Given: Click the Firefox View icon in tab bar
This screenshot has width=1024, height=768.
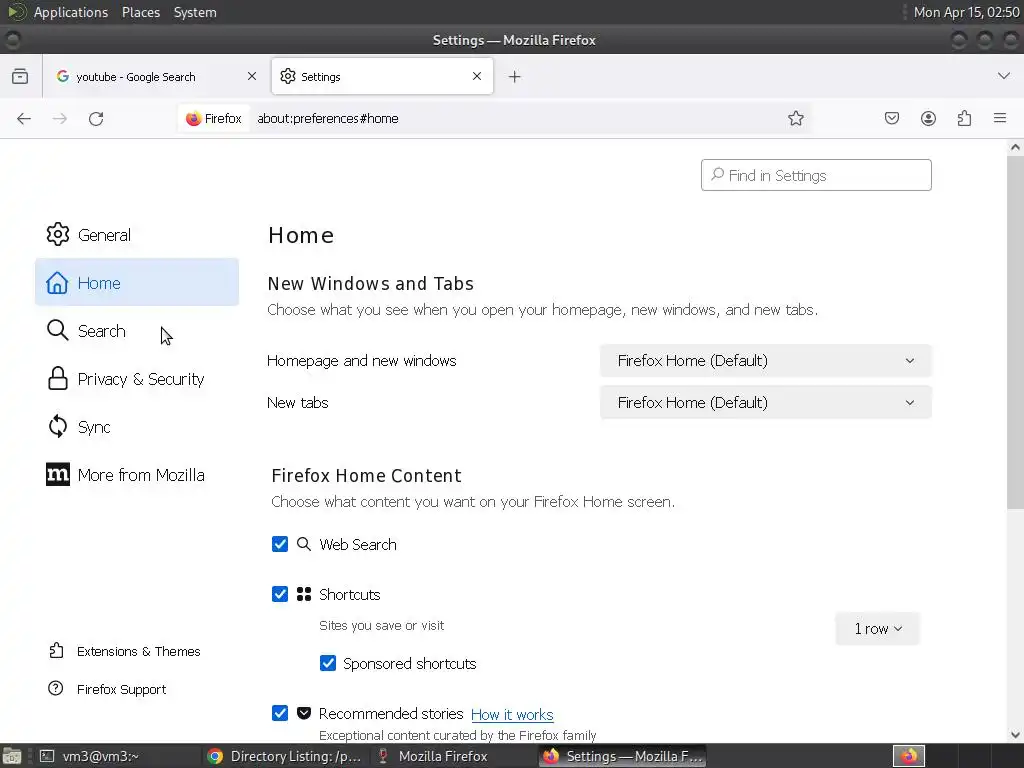Looking at the screenshot, I should [x=20, y=77].
